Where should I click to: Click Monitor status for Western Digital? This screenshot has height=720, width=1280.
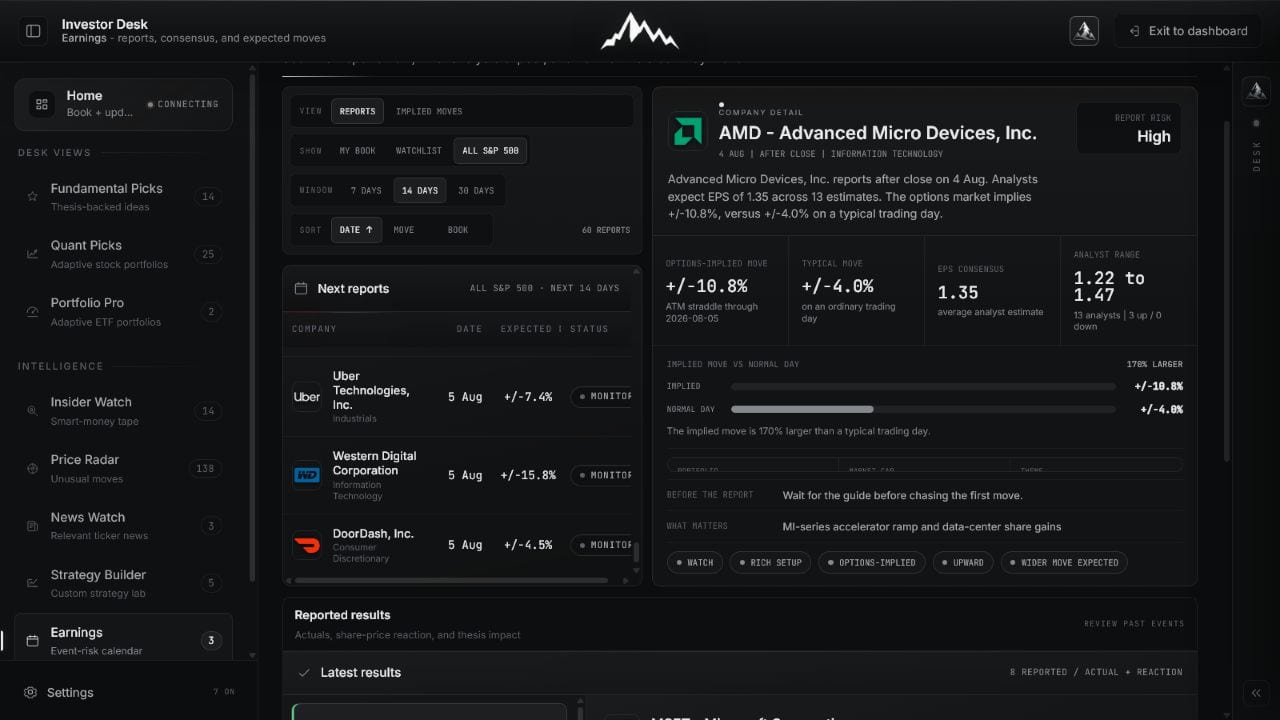pyautogui.click(x=601, y=475)
